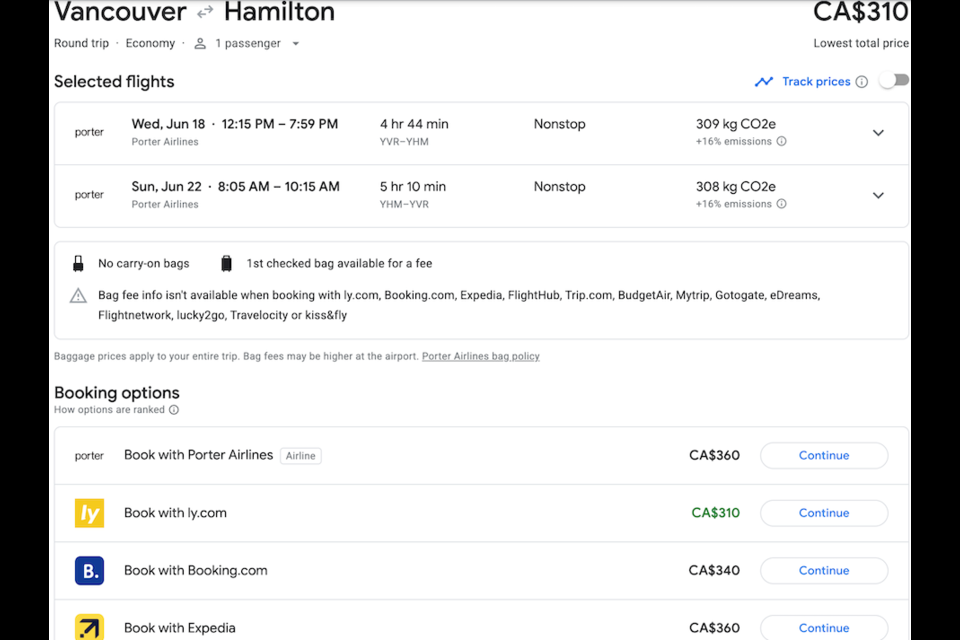
Task: Click the Porter logo on Jun 22 flight
Action: click(x=89, y=195)
